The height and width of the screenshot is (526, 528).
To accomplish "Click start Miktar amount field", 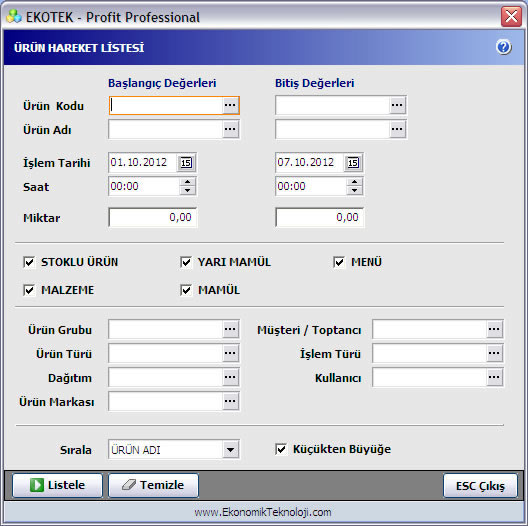I will click(153, 217).
